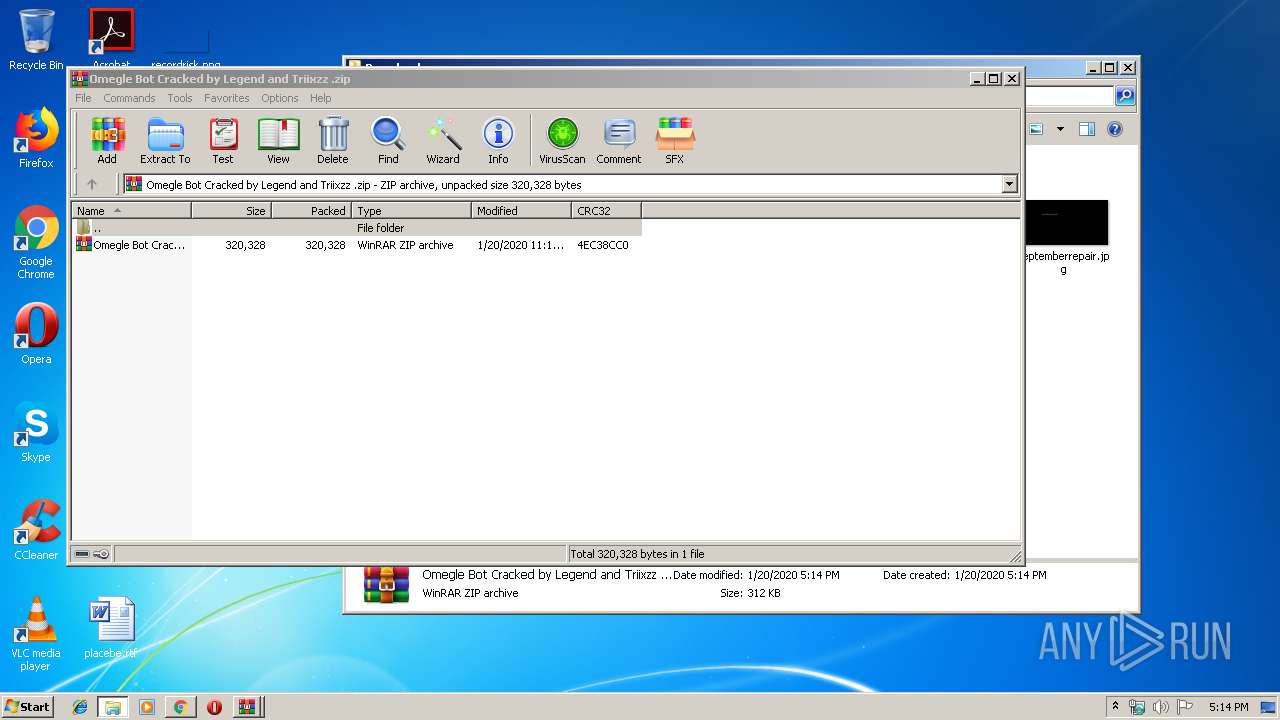This screenshot has height=720, width=1280.
Task: Click the Extract To toolbar icon
Action: [x=165, y=141]
